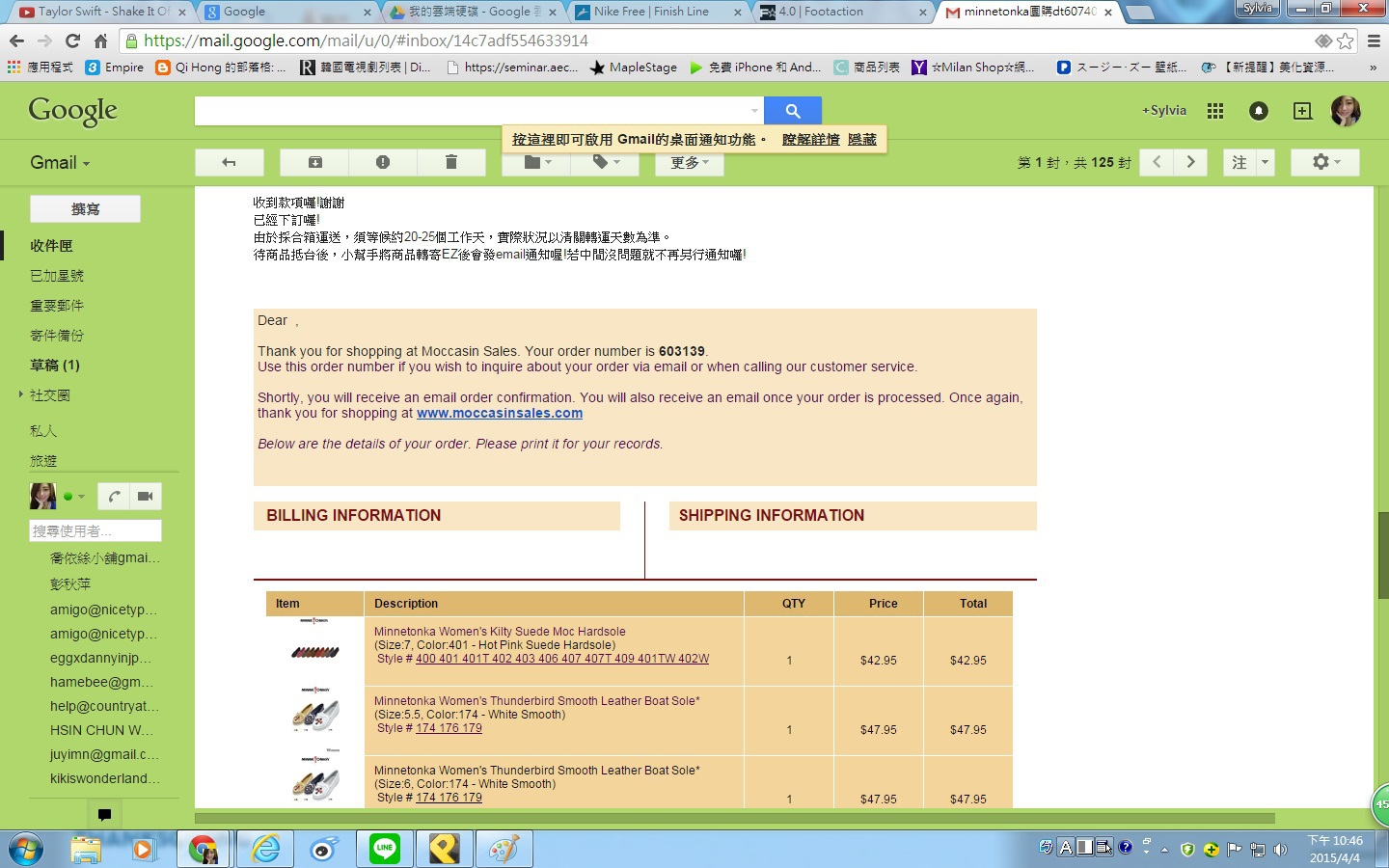Image resolution: width=1389 pixels, height=868 pixels.
Task: Click the chat bubble icon in sidebar bottom
Action: pos(104,815)
